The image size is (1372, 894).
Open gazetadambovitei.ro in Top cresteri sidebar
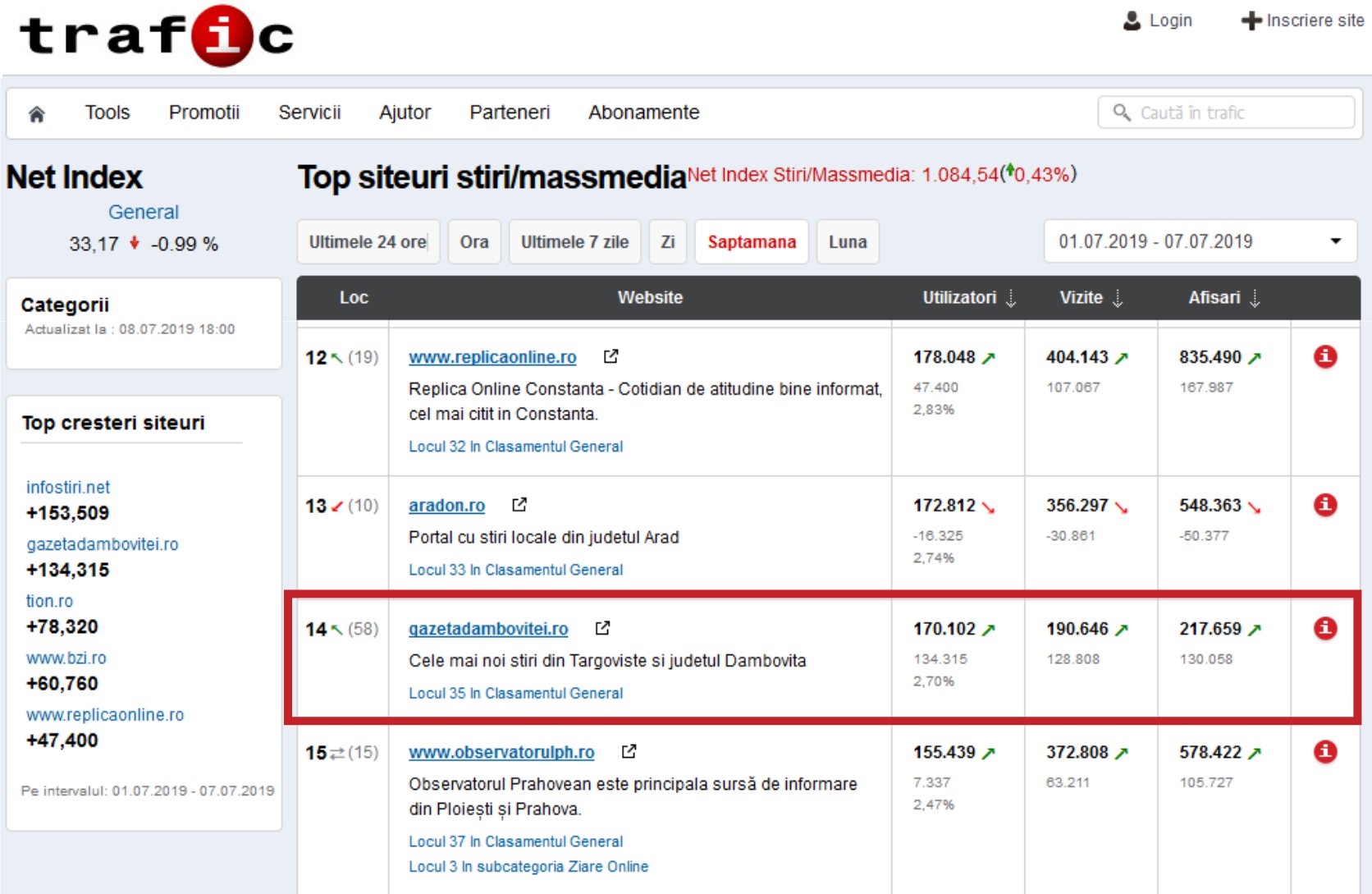click(103, 544)
